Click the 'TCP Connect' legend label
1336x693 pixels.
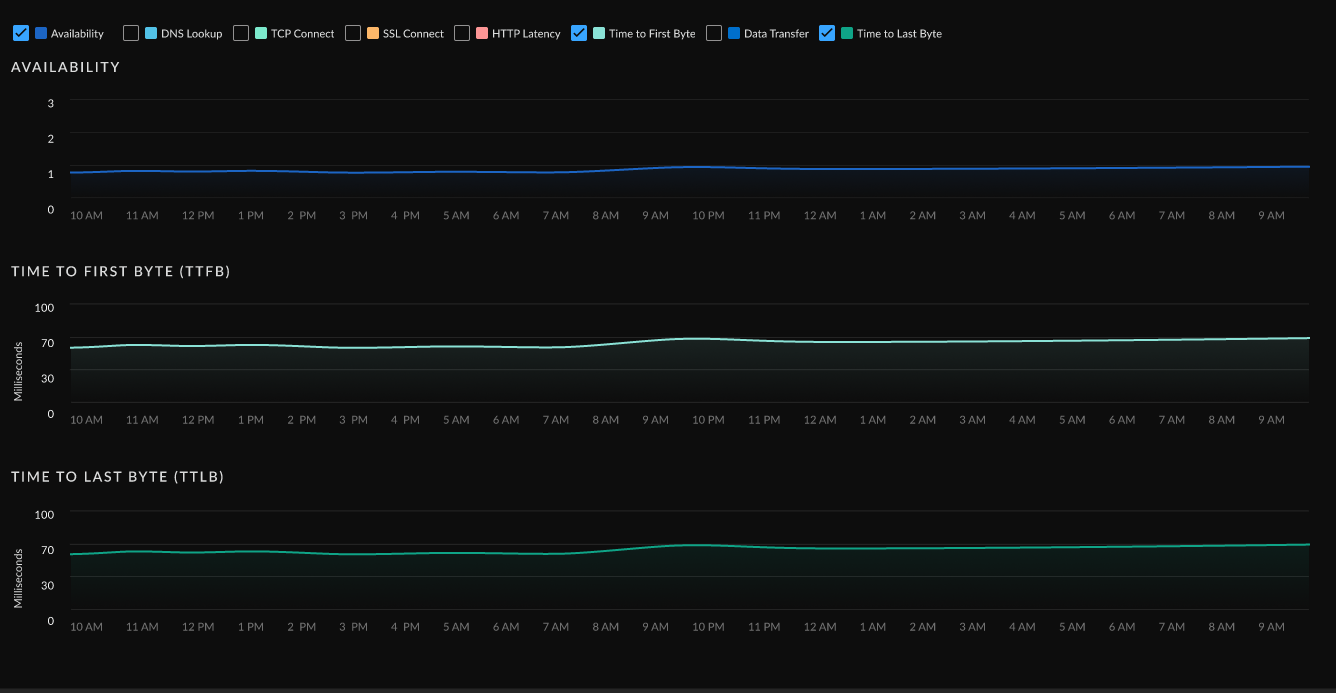coord(303,34)
